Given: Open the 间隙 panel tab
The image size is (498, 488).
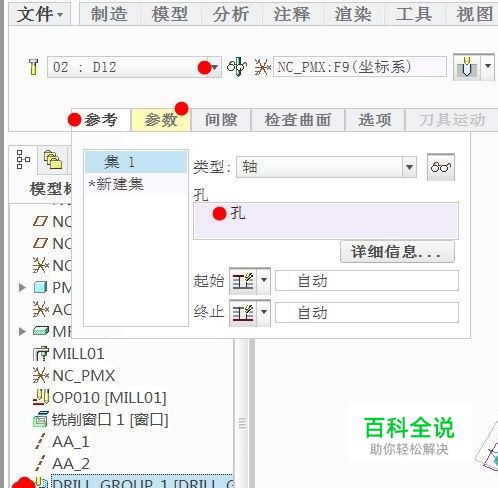Looking at the screenshot, I should pyautogui.click(x=221, y=120).
